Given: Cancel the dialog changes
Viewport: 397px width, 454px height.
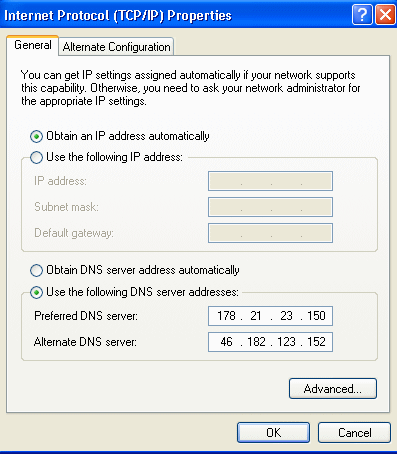Looking at the screenshot, I should pyautogui.click(x=354, y=433).
